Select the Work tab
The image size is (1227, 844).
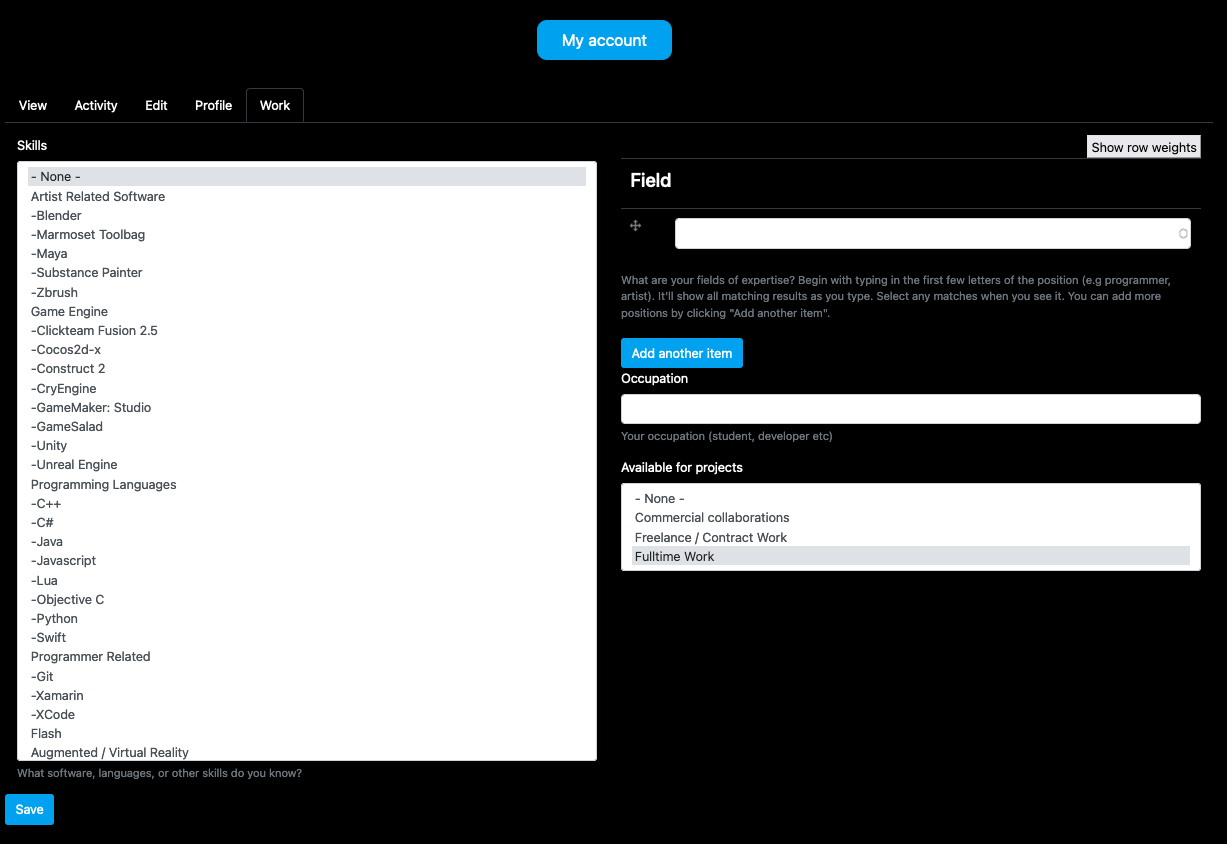[x=275, y=105]
